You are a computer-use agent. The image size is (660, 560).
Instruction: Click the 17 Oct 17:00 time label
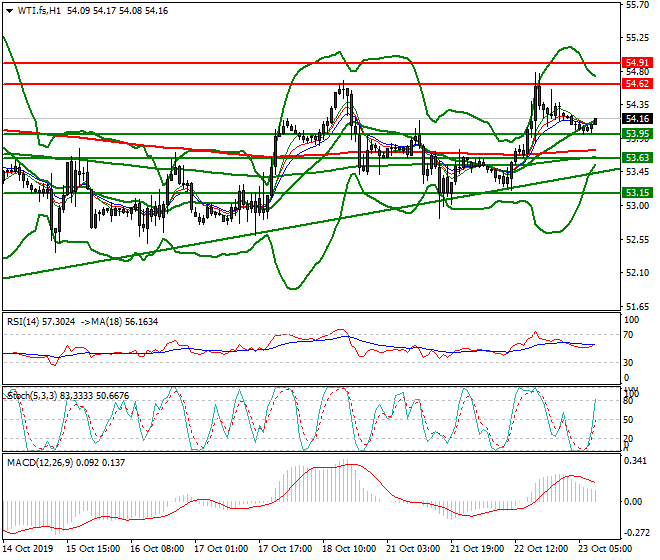coord(285,549)
